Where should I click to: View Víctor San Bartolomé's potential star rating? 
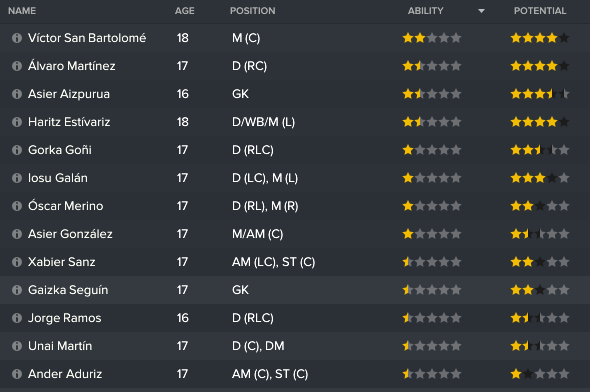click(x=540, y=38)
